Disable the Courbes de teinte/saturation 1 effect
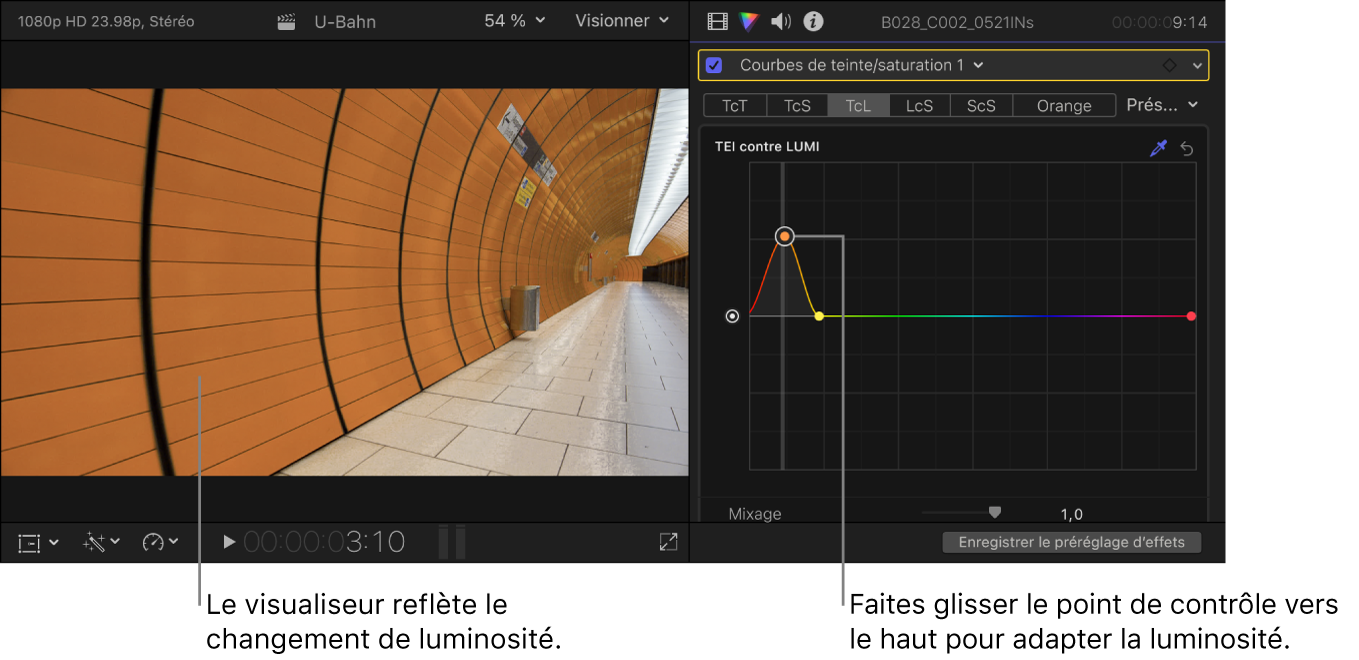This screenshot has width=1359, height=660. coord(713,65)
